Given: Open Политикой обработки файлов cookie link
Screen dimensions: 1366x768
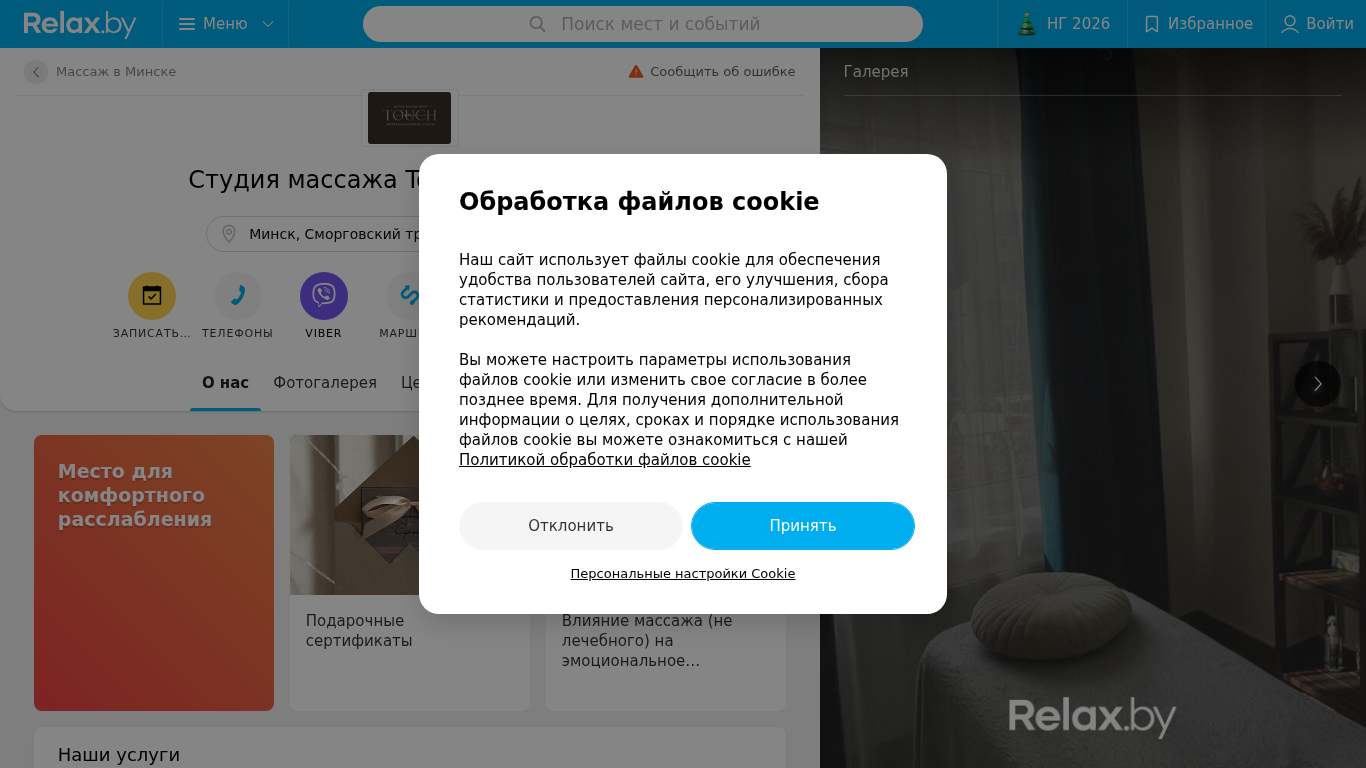Looking at the screenshot, I should (605, 460).
